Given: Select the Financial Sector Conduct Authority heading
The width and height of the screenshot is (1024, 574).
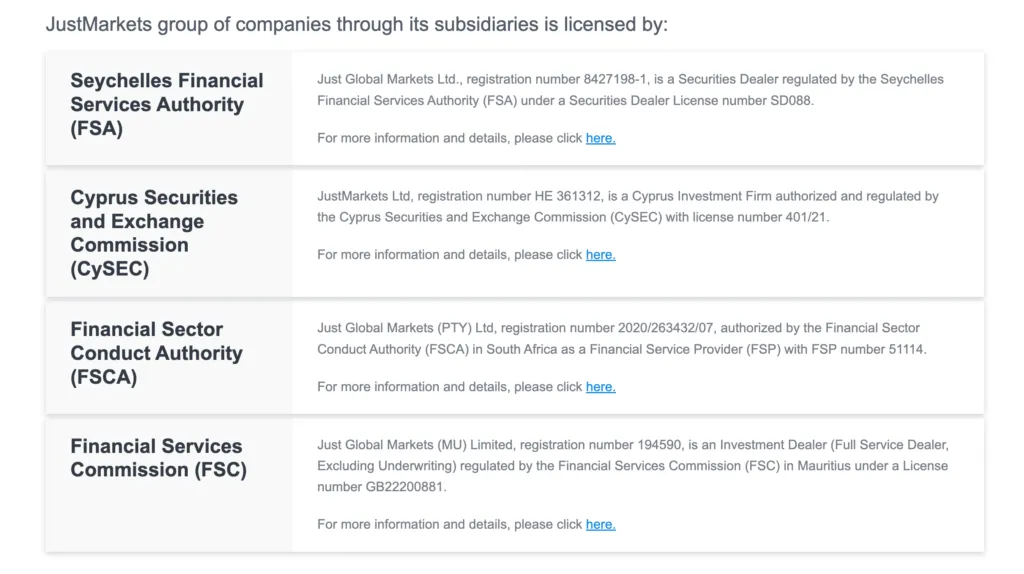Looking at the screenshot, I should (156, 353).
